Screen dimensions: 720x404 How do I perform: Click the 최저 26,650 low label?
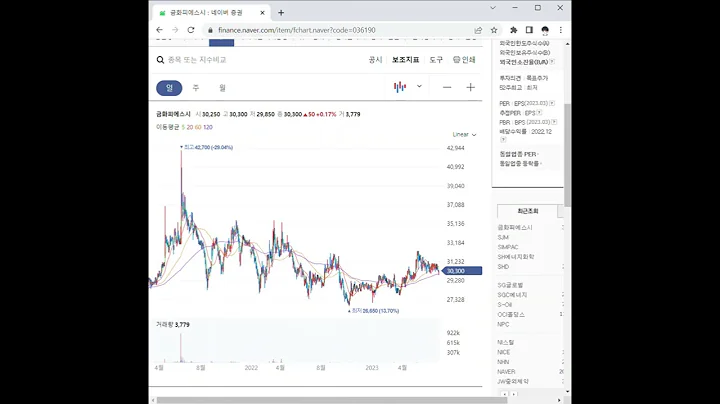click(373, 311)
